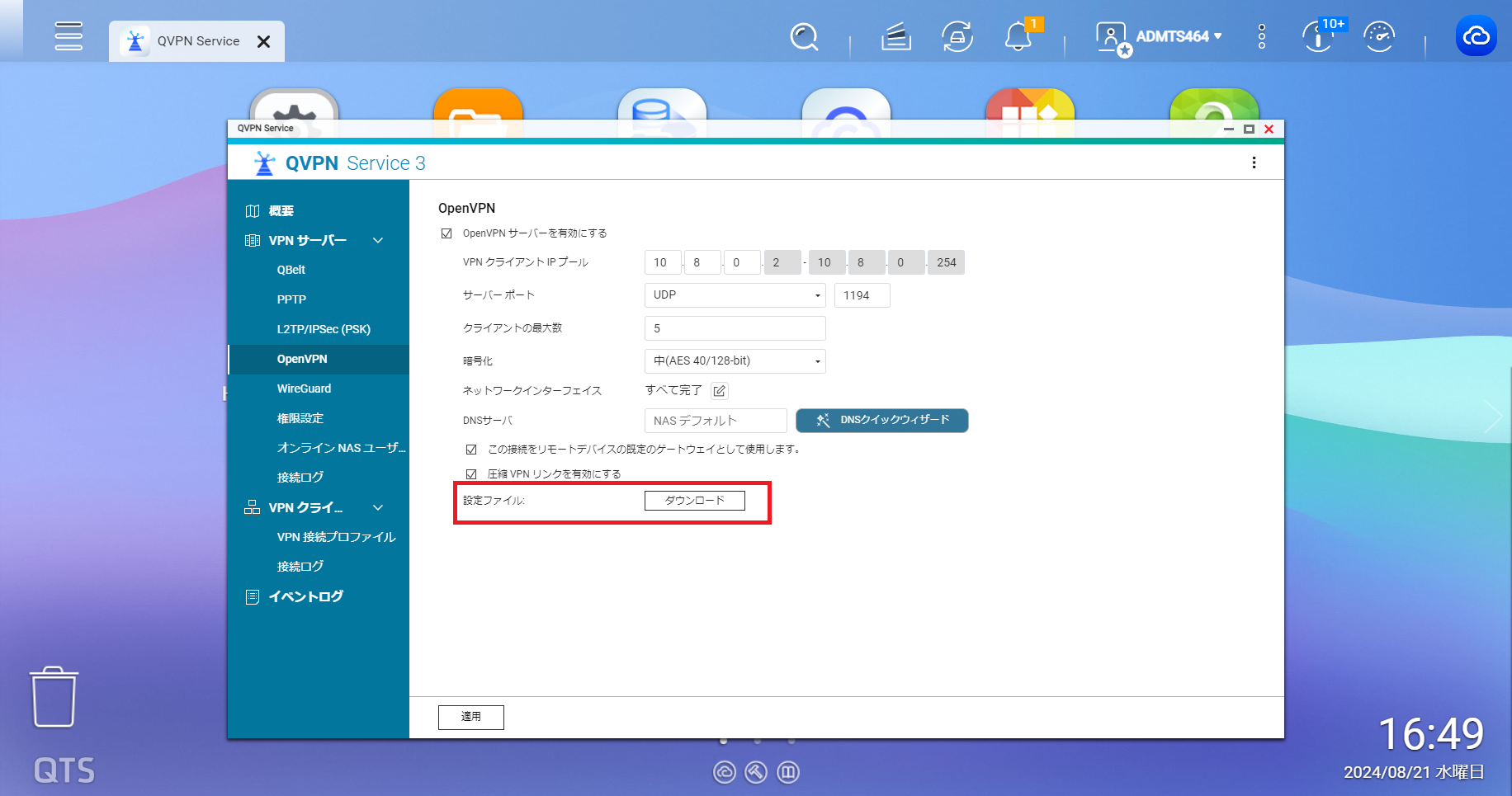Open the Recycle Bin on desktop
This screenshot has height=796, width=1512.
point(54,698)
